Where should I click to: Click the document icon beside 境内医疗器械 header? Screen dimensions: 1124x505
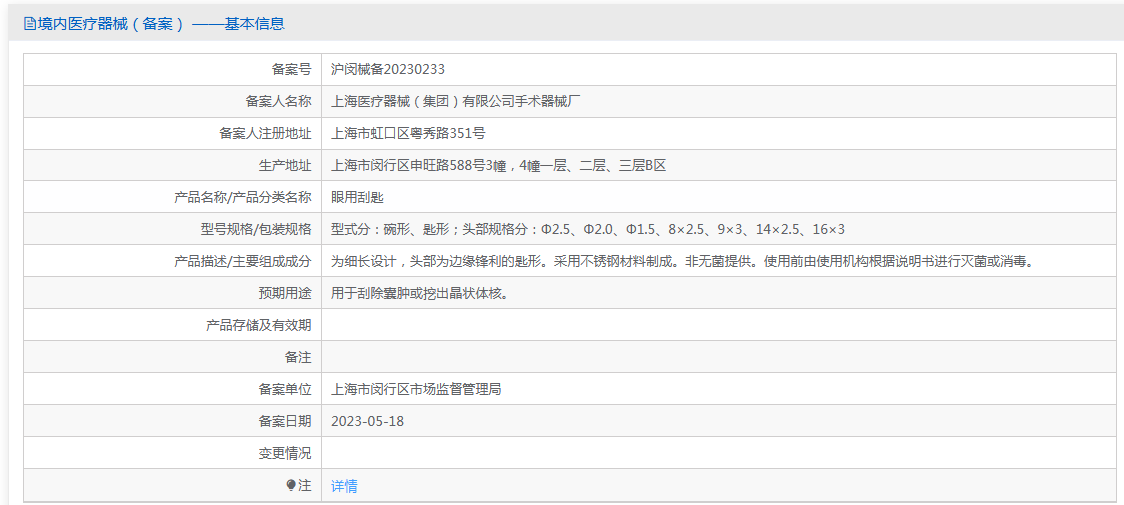pos(29,24)
